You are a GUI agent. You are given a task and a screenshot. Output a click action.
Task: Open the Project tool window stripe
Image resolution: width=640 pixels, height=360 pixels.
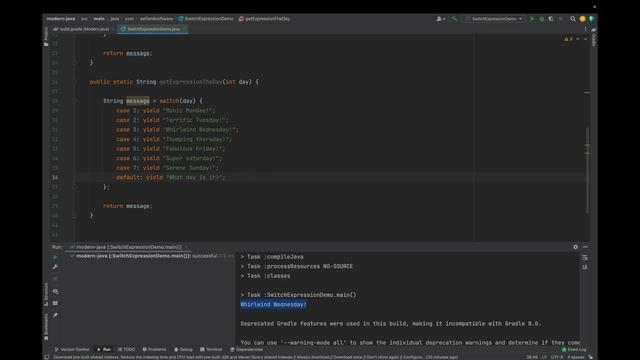click(46, 36)
